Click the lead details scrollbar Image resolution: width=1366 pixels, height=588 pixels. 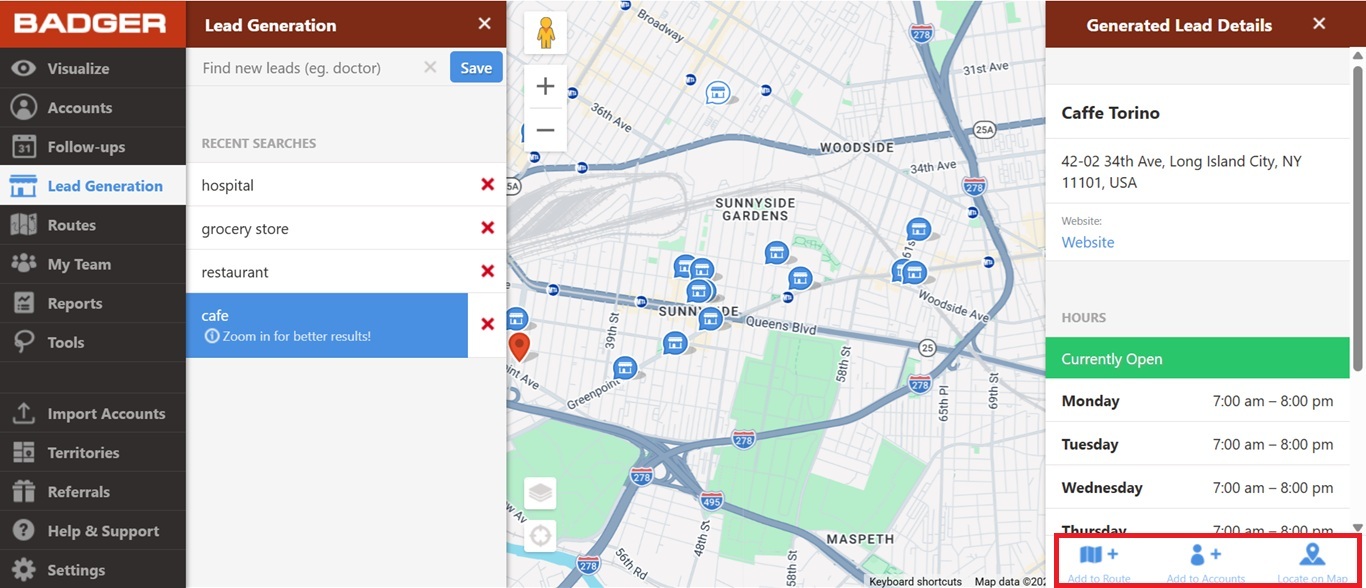pyautogui.click(x=1357, y=220)
